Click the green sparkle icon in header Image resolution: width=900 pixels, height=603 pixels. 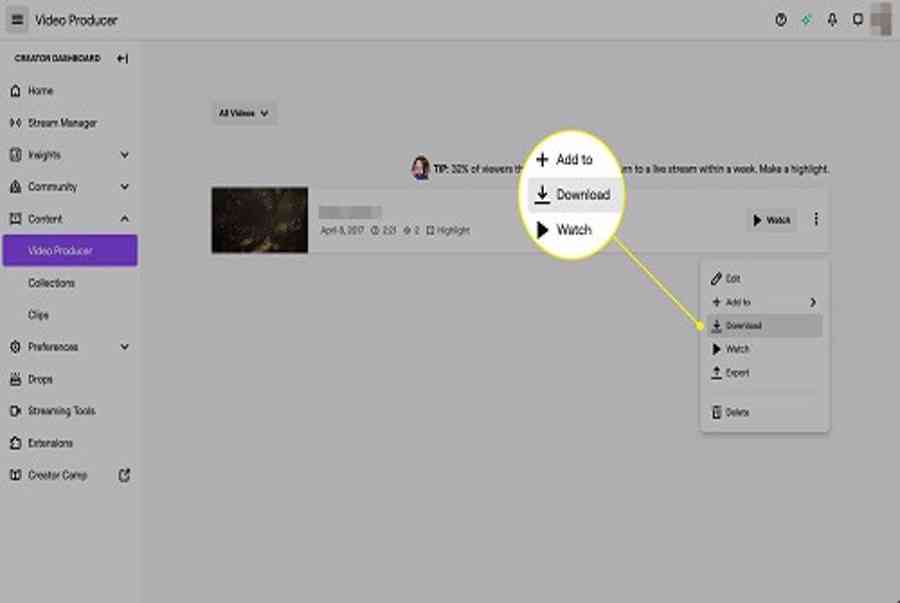coord(807,20)
